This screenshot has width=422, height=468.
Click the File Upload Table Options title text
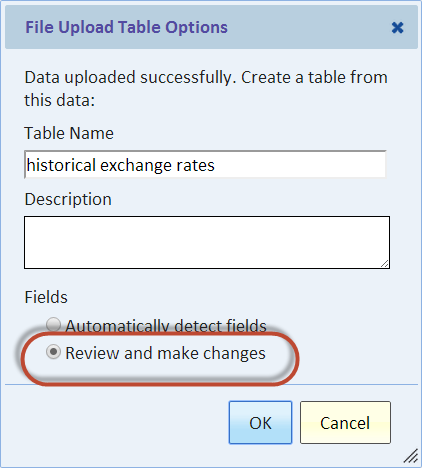126,27
